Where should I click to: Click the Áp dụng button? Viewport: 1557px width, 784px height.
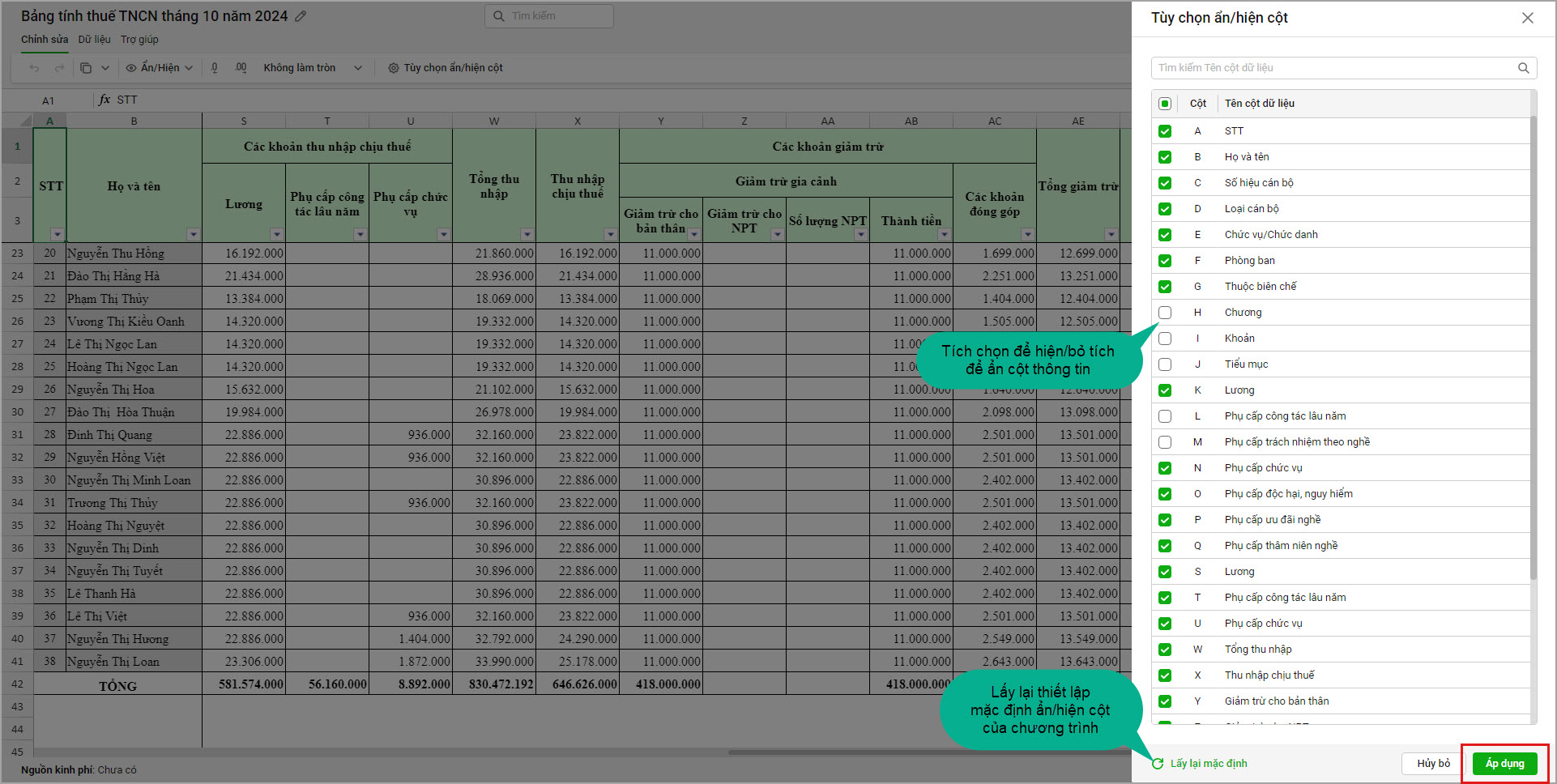coord(1504,764)
